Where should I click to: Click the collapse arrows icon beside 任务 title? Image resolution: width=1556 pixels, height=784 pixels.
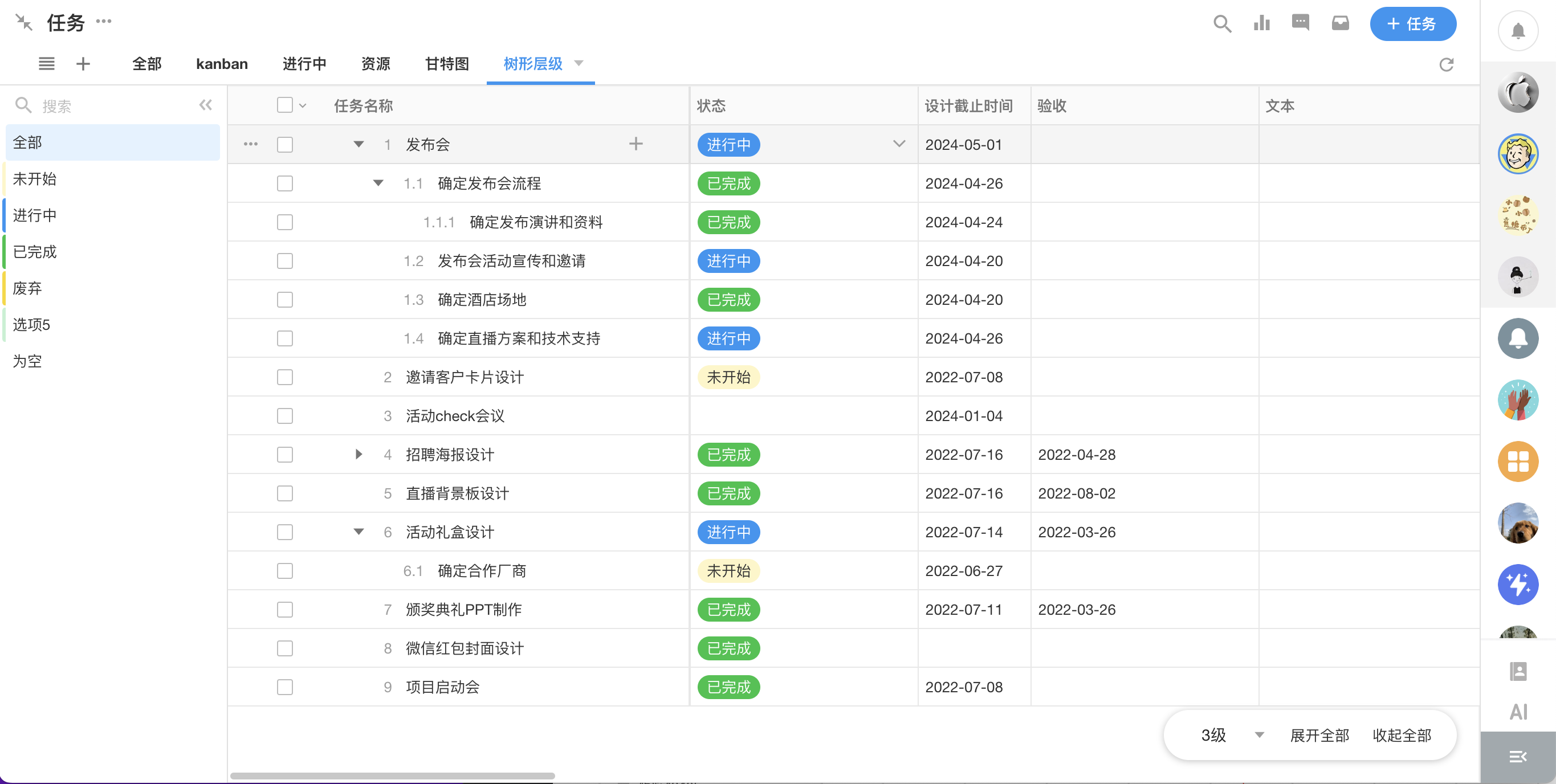pos(23,22)
